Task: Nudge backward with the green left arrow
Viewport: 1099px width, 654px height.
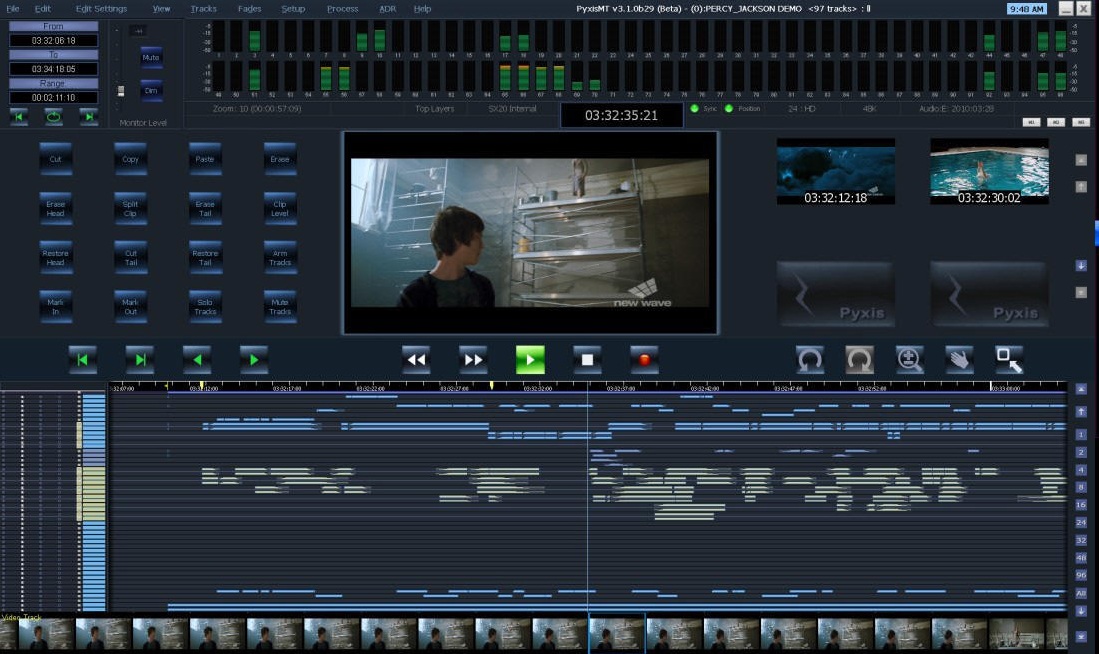Action: (x=197, y=360)
